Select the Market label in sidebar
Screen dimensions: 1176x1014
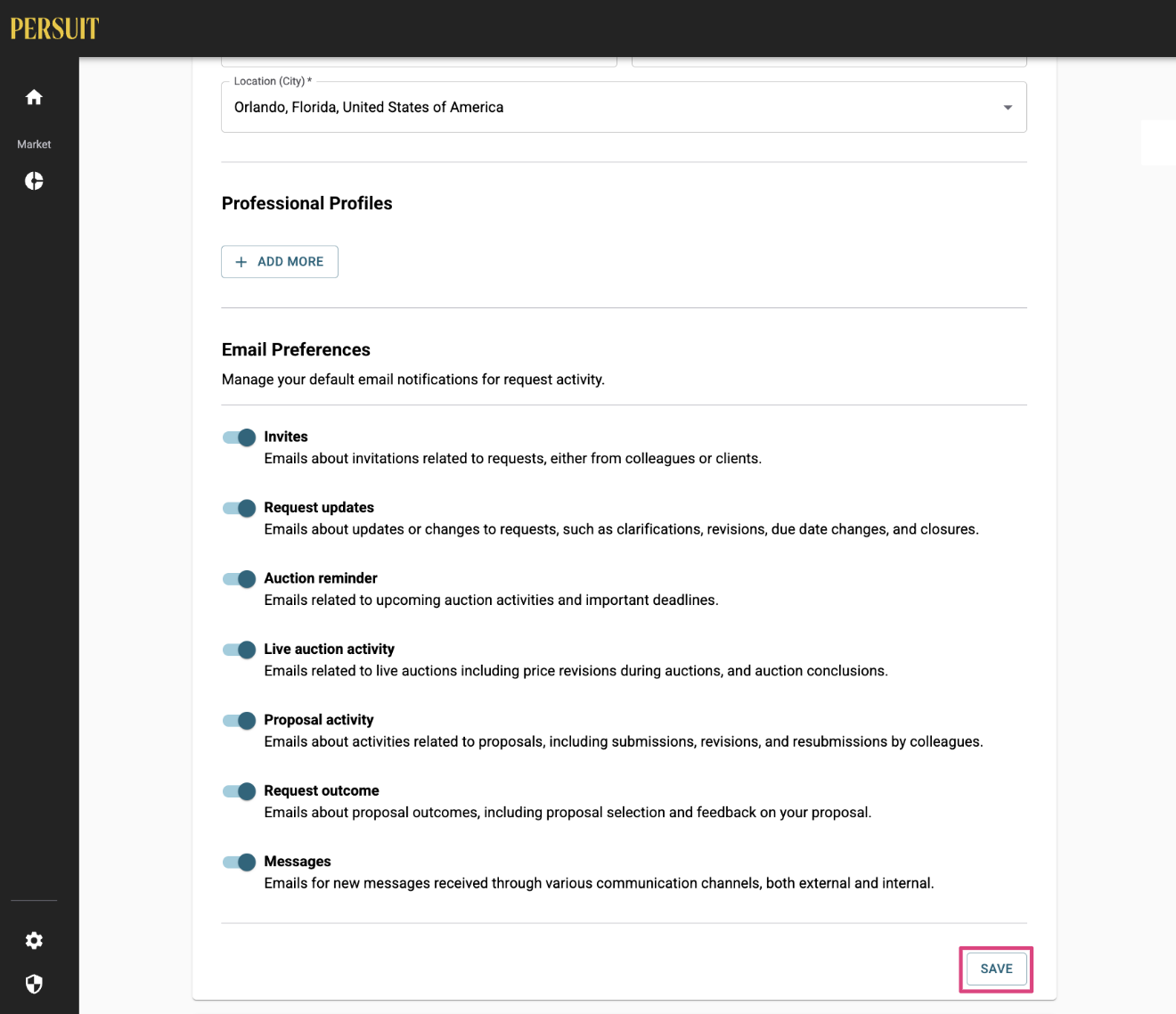[34, 144]
